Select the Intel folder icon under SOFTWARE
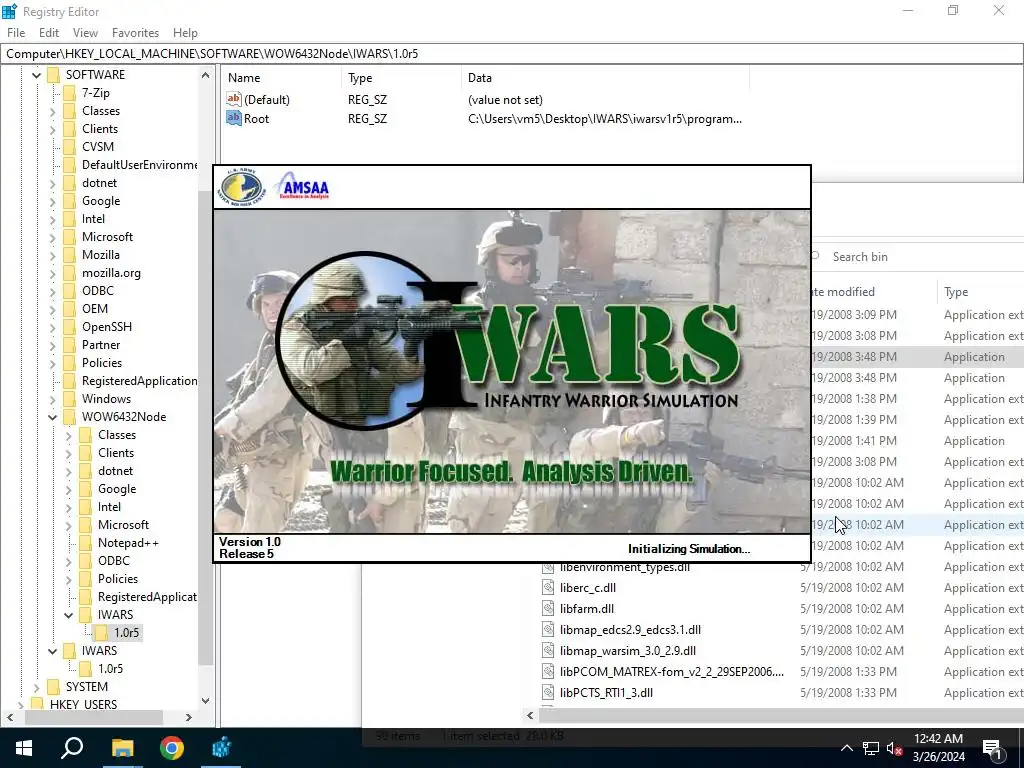 click(69, 219)
